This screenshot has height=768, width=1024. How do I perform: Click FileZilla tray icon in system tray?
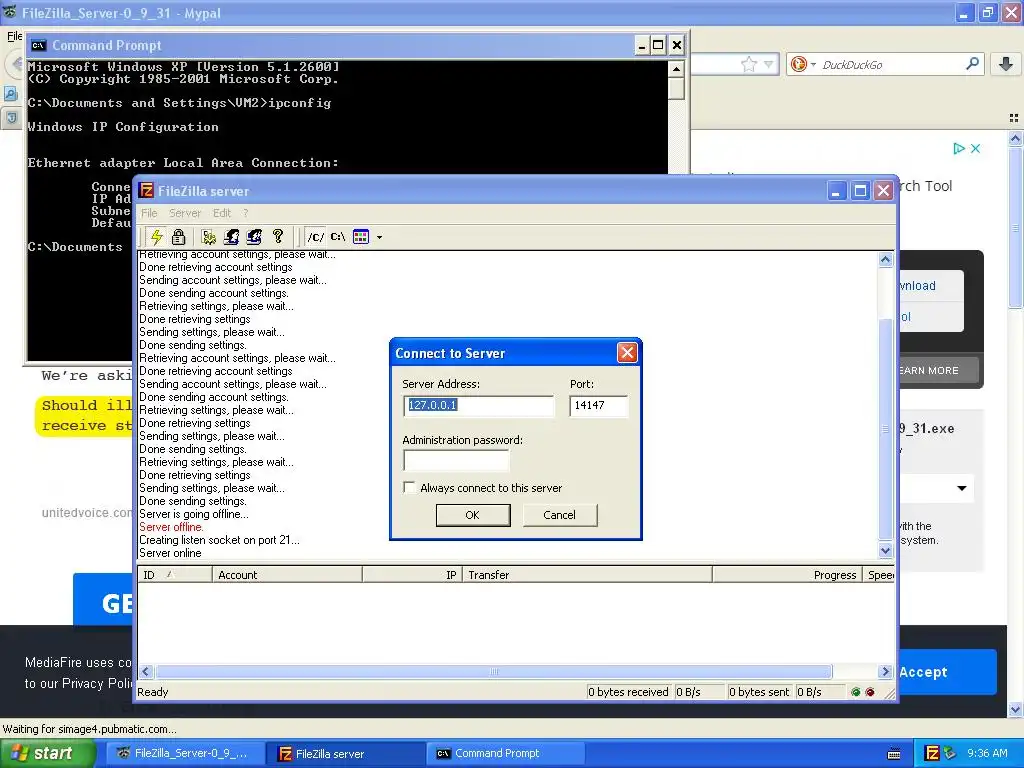[932, 753]
